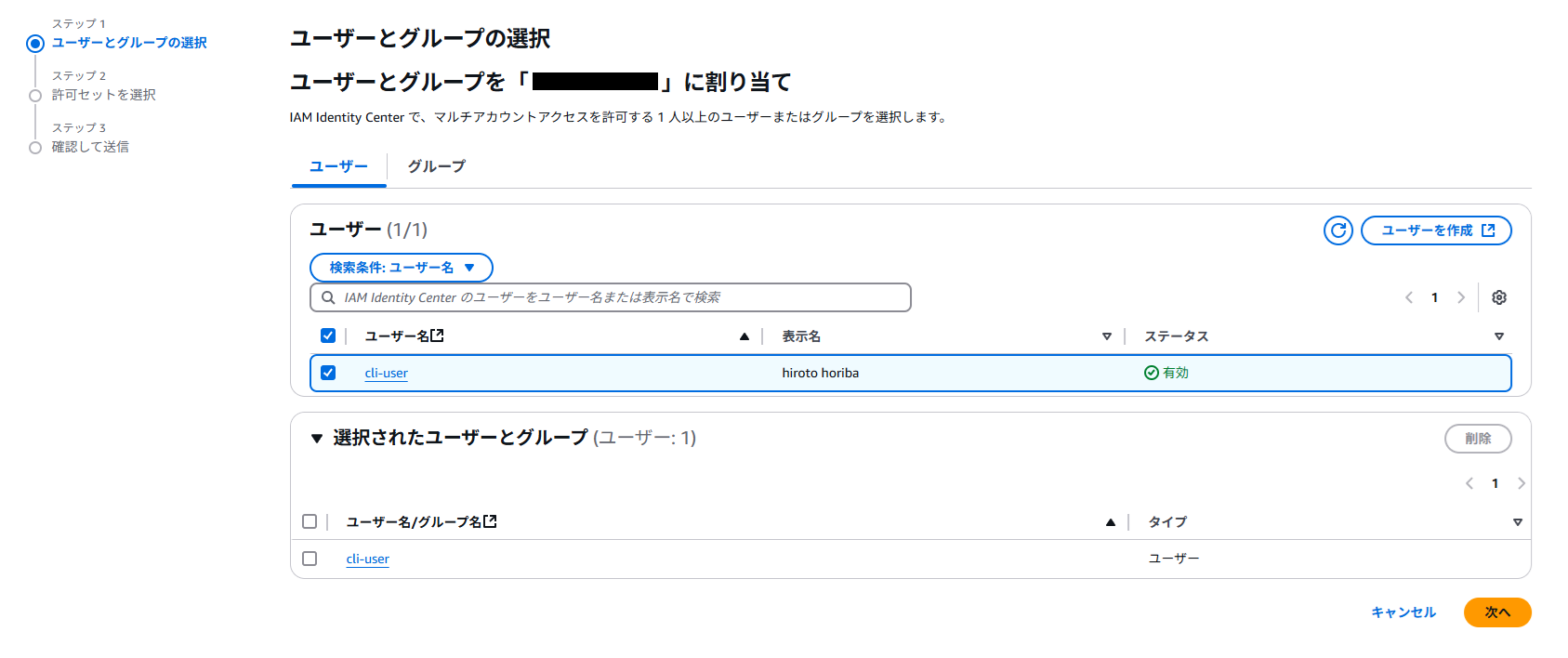Check the cli-user checkbox in selected users list
The image size is (1568, 658).
[x=310, y=559]
